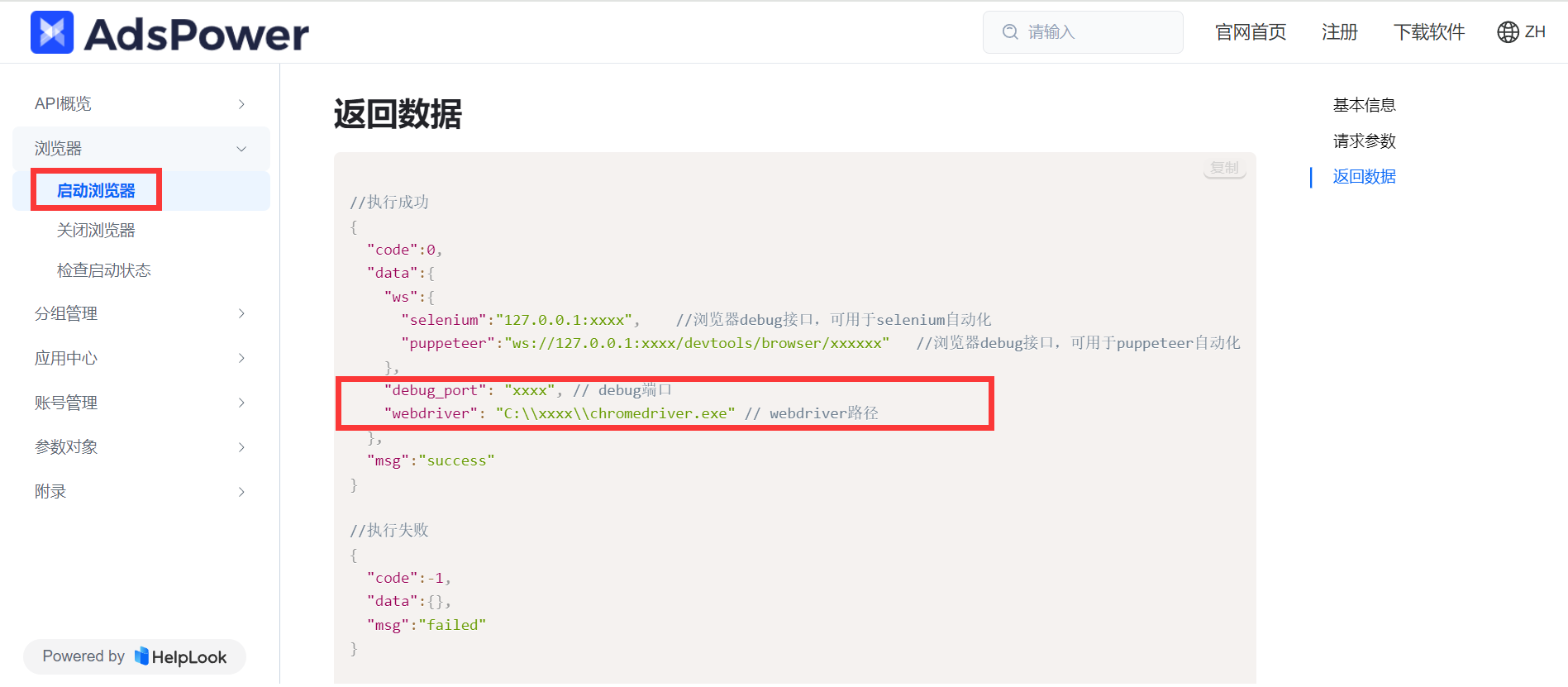The height and width of the screenshot is (687, 1568).
Task: Collapse the 浏览器 section chevron
Action: tap(241, 149)
